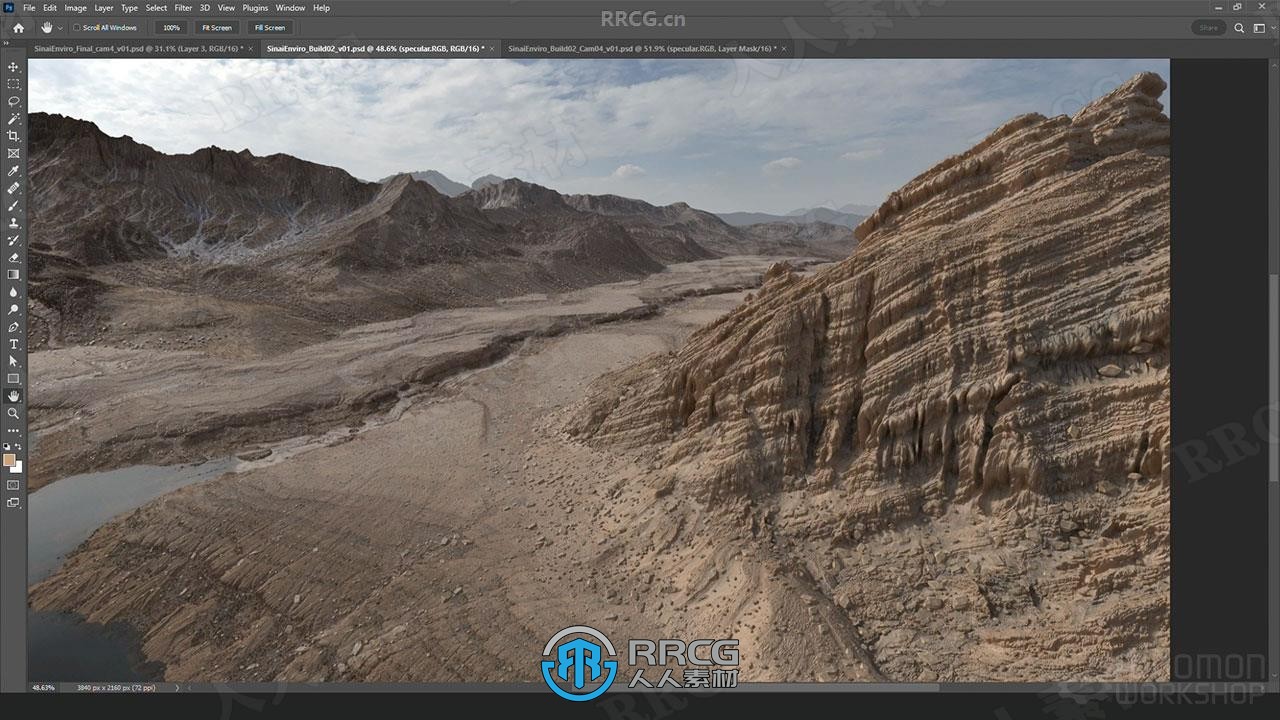This screenshot has width=1280, height=720.
Task: Select the Hand tool in toolbox
Action: click(x=13, y=396)
